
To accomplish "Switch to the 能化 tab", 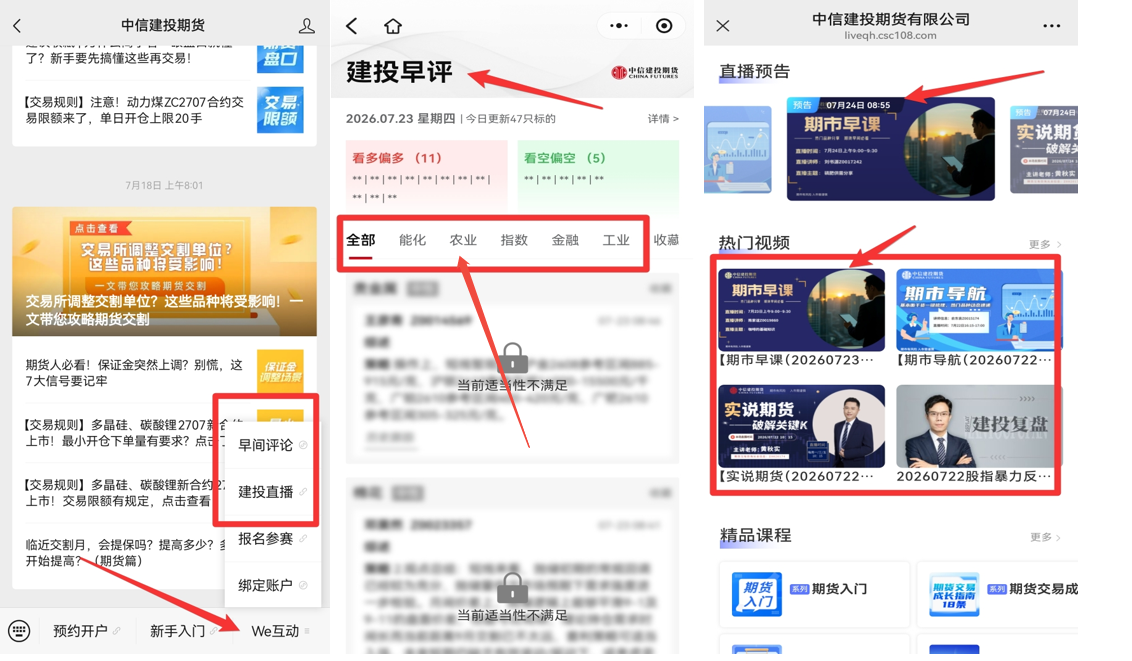I will point(412,240).
